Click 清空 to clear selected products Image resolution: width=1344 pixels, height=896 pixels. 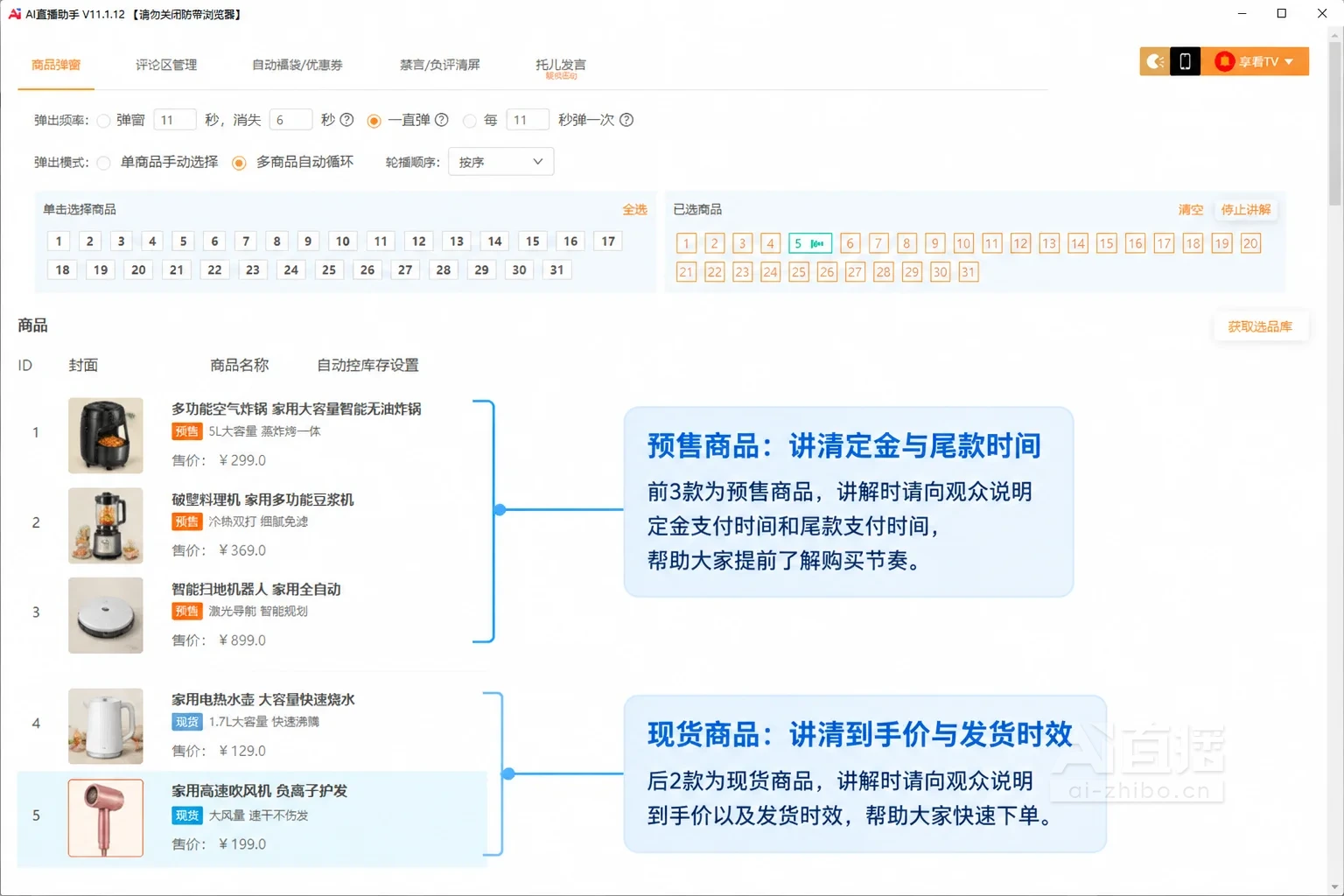(1191, 210)
